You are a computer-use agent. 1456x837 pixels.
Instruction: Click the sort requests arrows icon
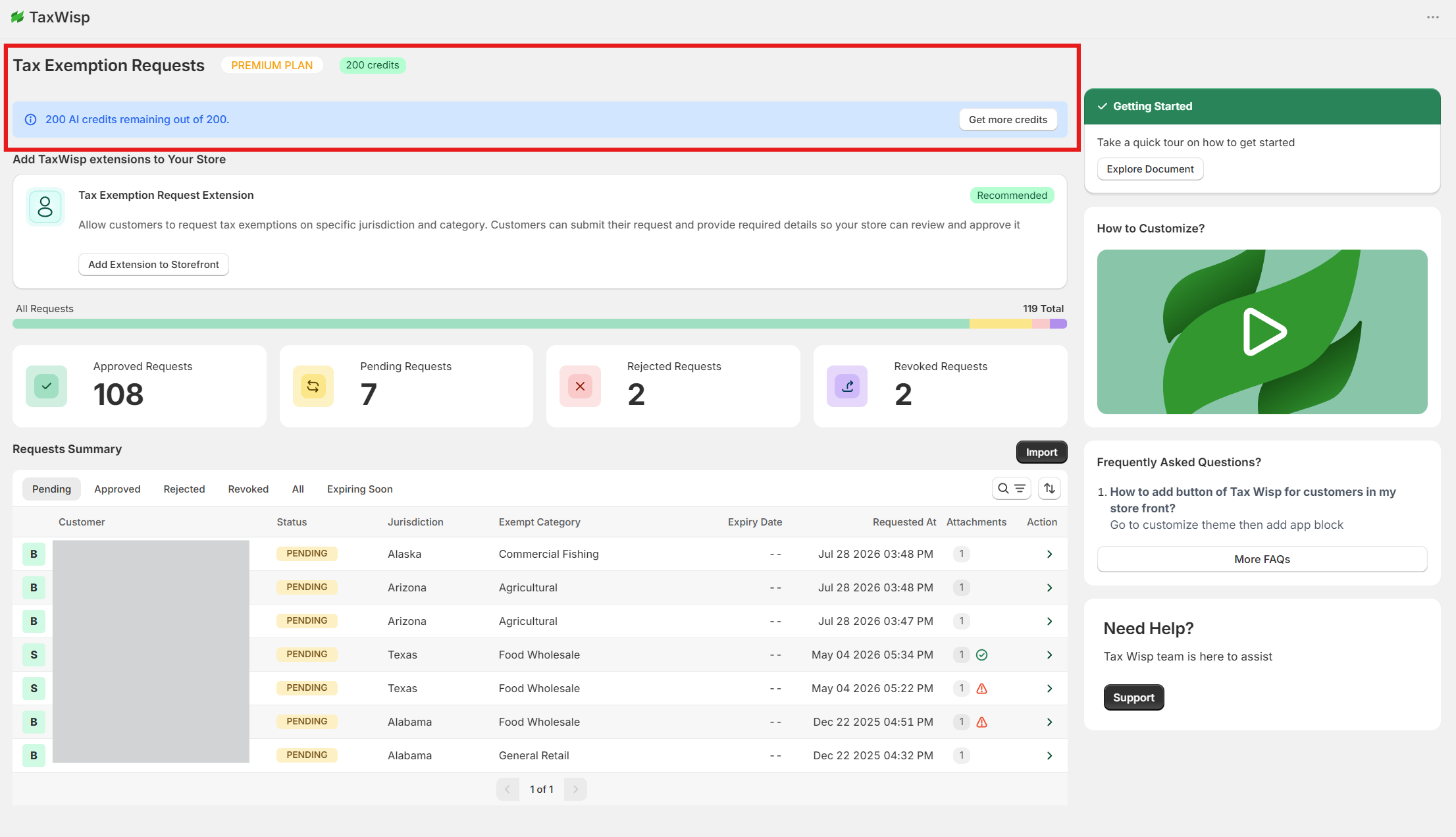click(x=1049, y=489)
